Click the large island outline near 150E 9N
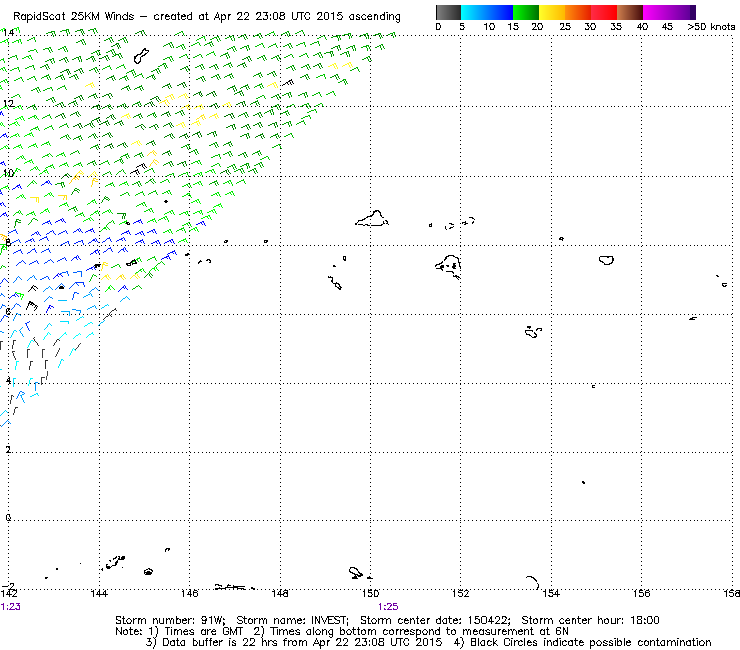This screenshot has width=740, height=650. 372,219
